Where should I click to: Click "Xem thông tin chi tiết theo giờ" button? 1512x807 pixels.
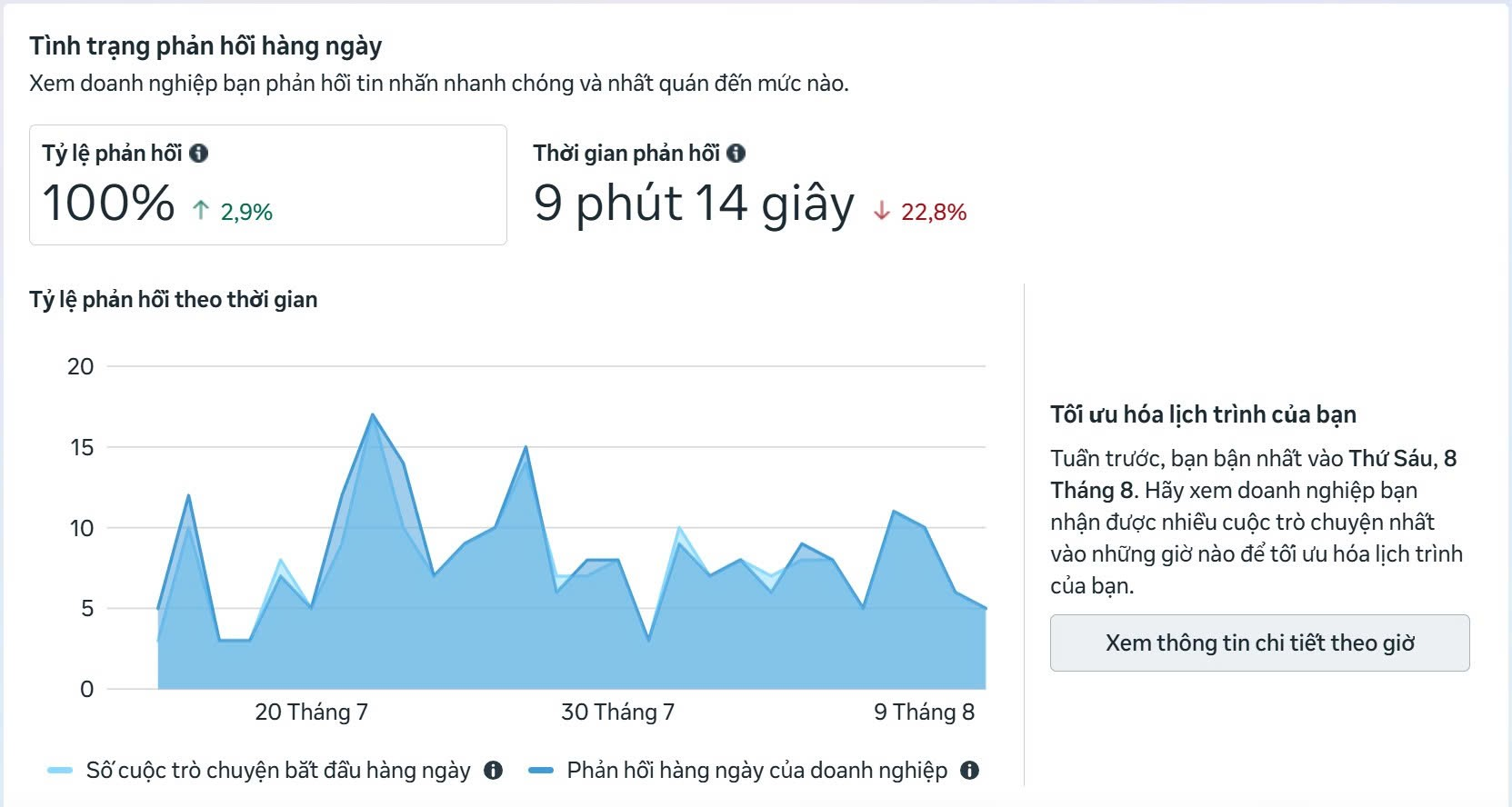click(x=1259, y=643)
